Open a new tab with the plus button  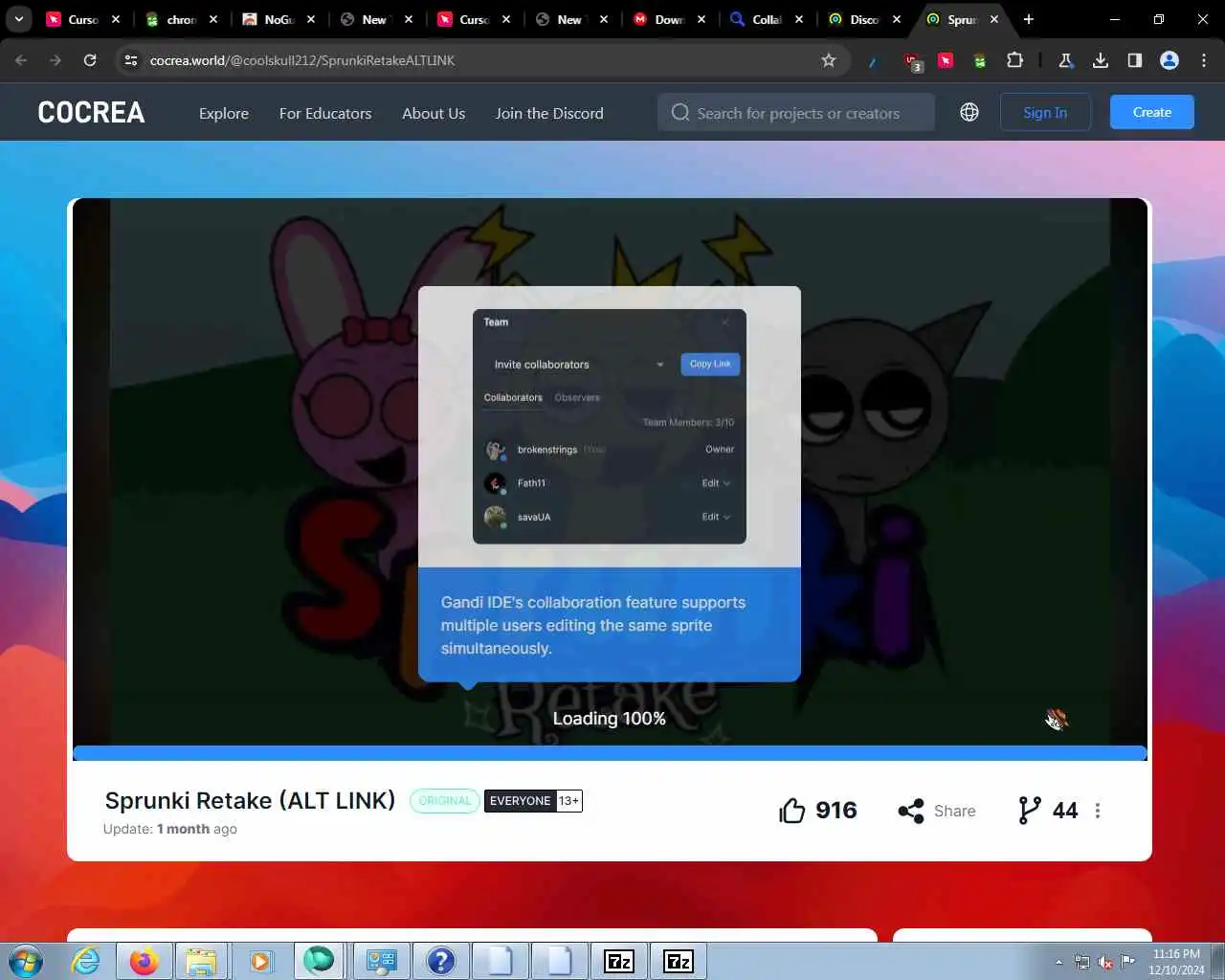pyautogui.click(x=1029, y=19)
